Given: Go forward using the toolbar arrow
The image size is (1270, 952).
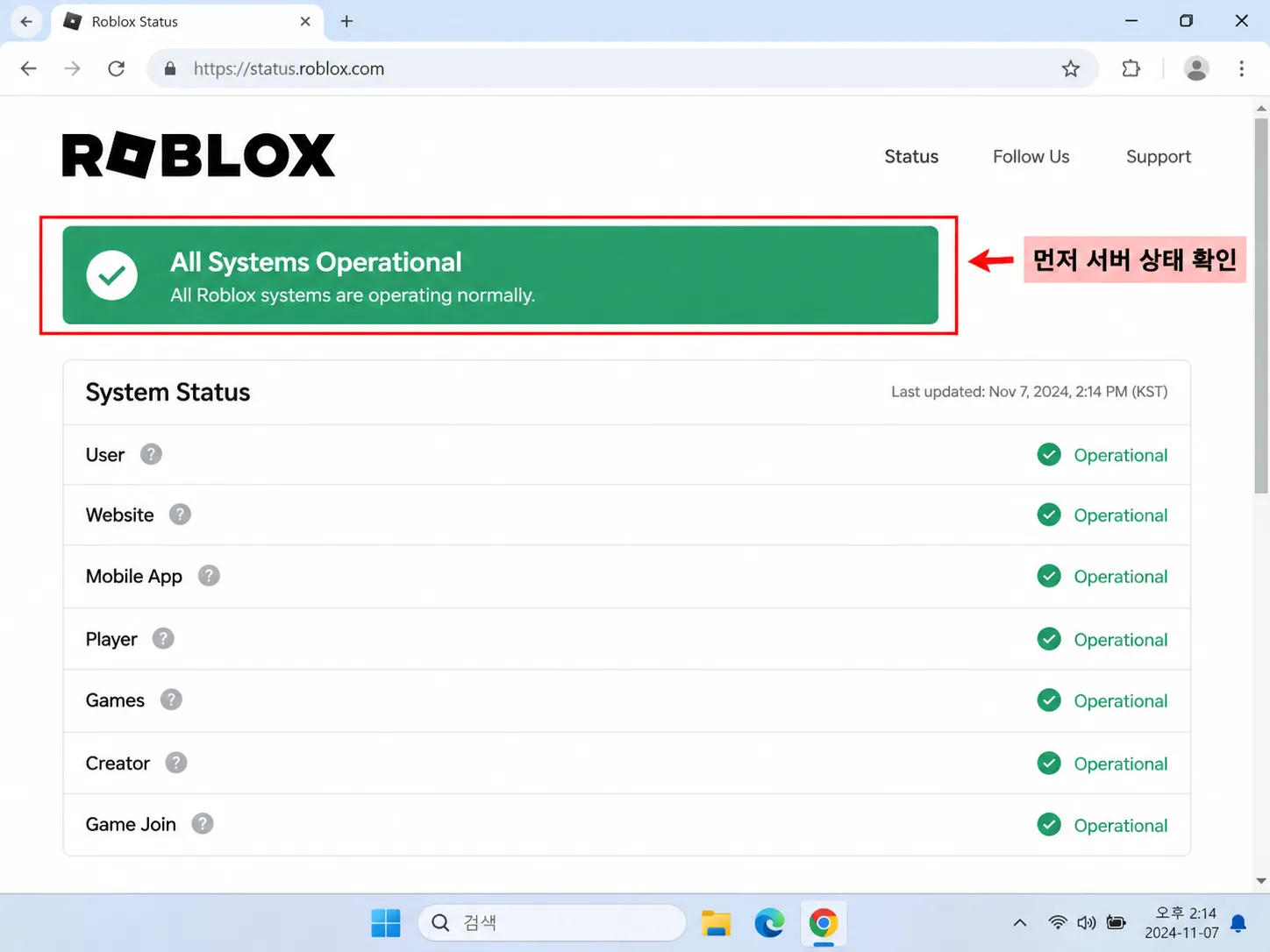Looking at the screenshot, I should point(72,68).
